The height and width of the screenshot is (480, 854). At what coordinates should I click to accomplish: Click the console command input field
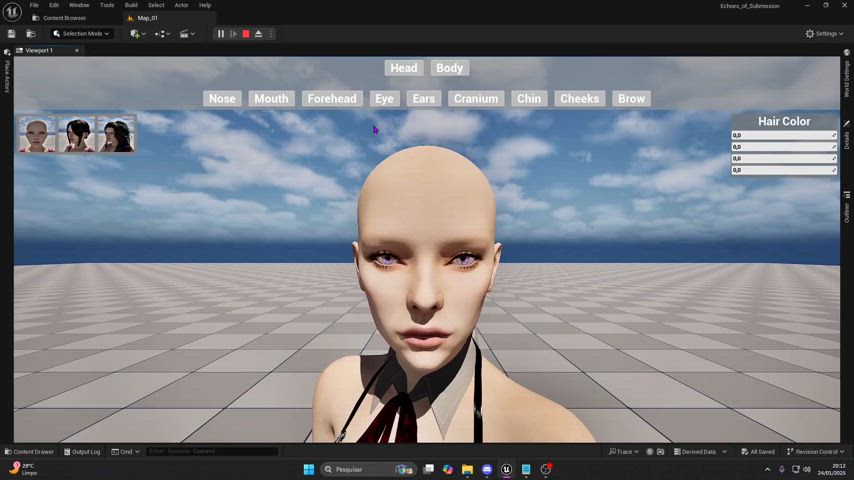coord(212,452)
